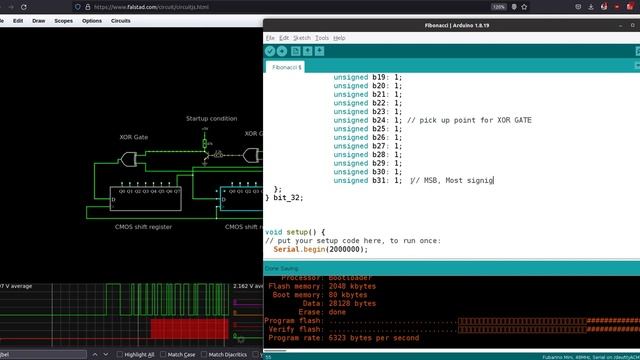Click 'Done Saving.' status message
Image resolution: width=640 pixels, height=360 pixels.
coord(282,268)
